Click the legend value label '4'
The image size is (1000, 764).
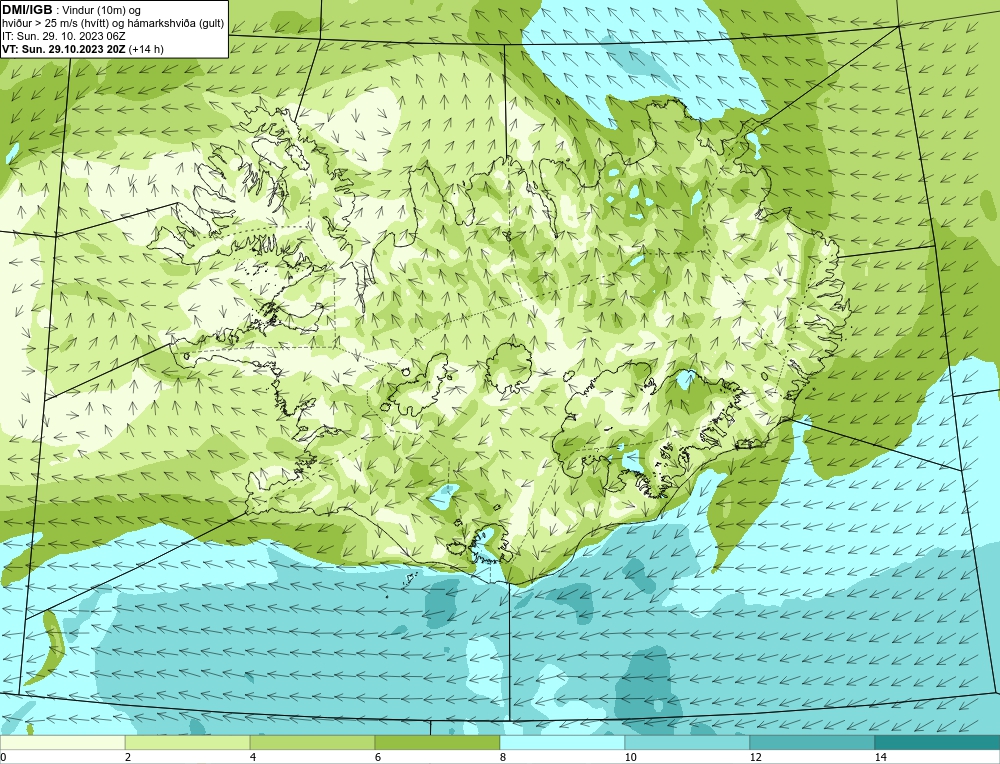(x=253, y=757)
